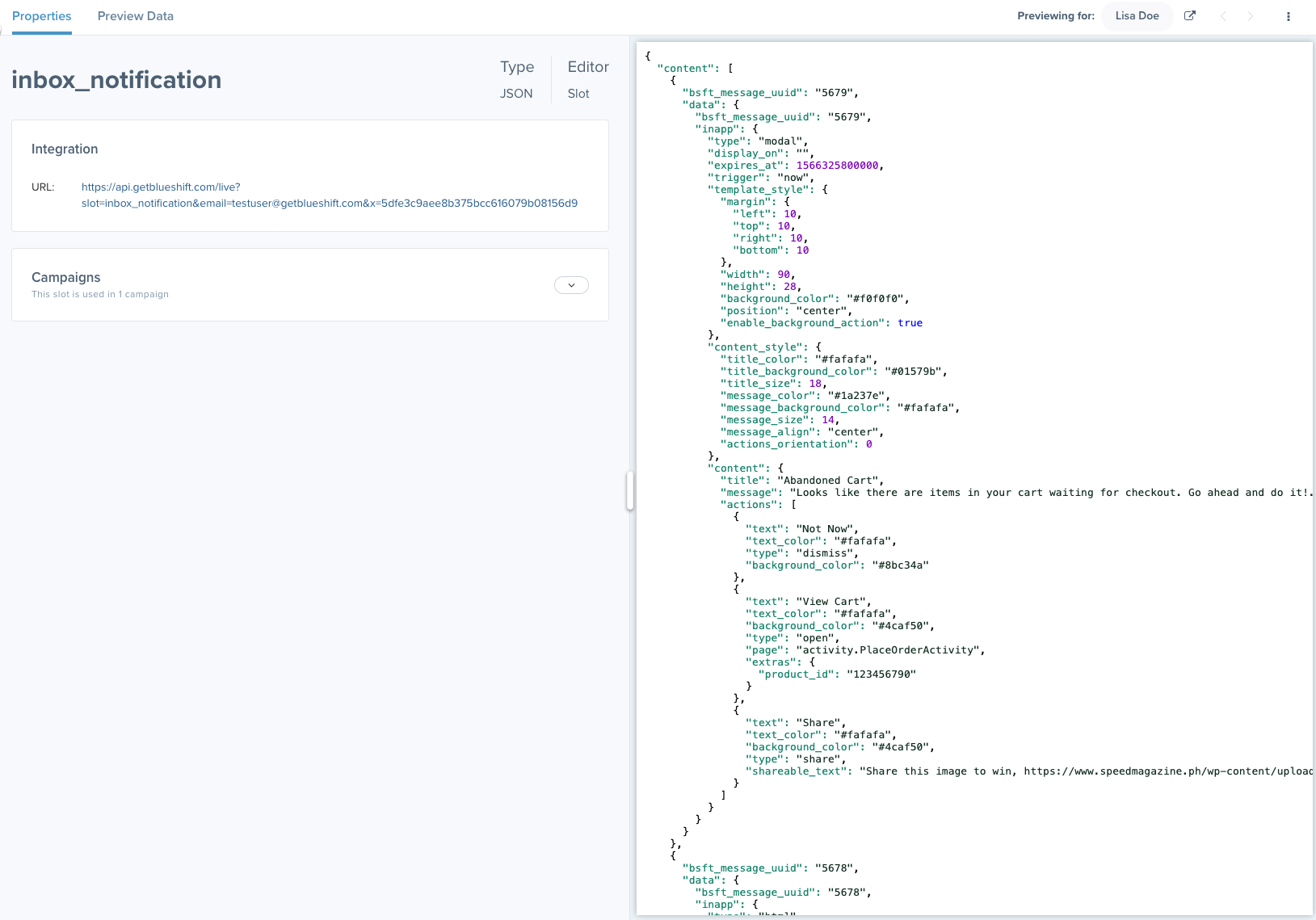The height and width of the screenshot is (920, 1316).
Task: Expand the Campaigns section chevron
Action: [x=571, y=285]
